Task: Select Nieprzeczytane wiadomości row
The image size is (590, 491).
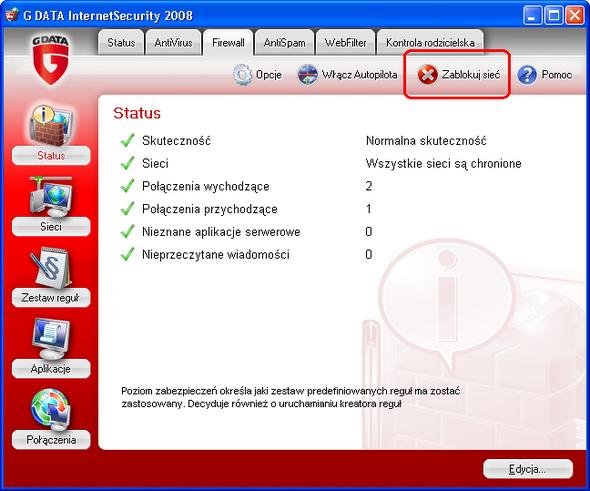Action: pyautogui.click(x=216, y=255)
